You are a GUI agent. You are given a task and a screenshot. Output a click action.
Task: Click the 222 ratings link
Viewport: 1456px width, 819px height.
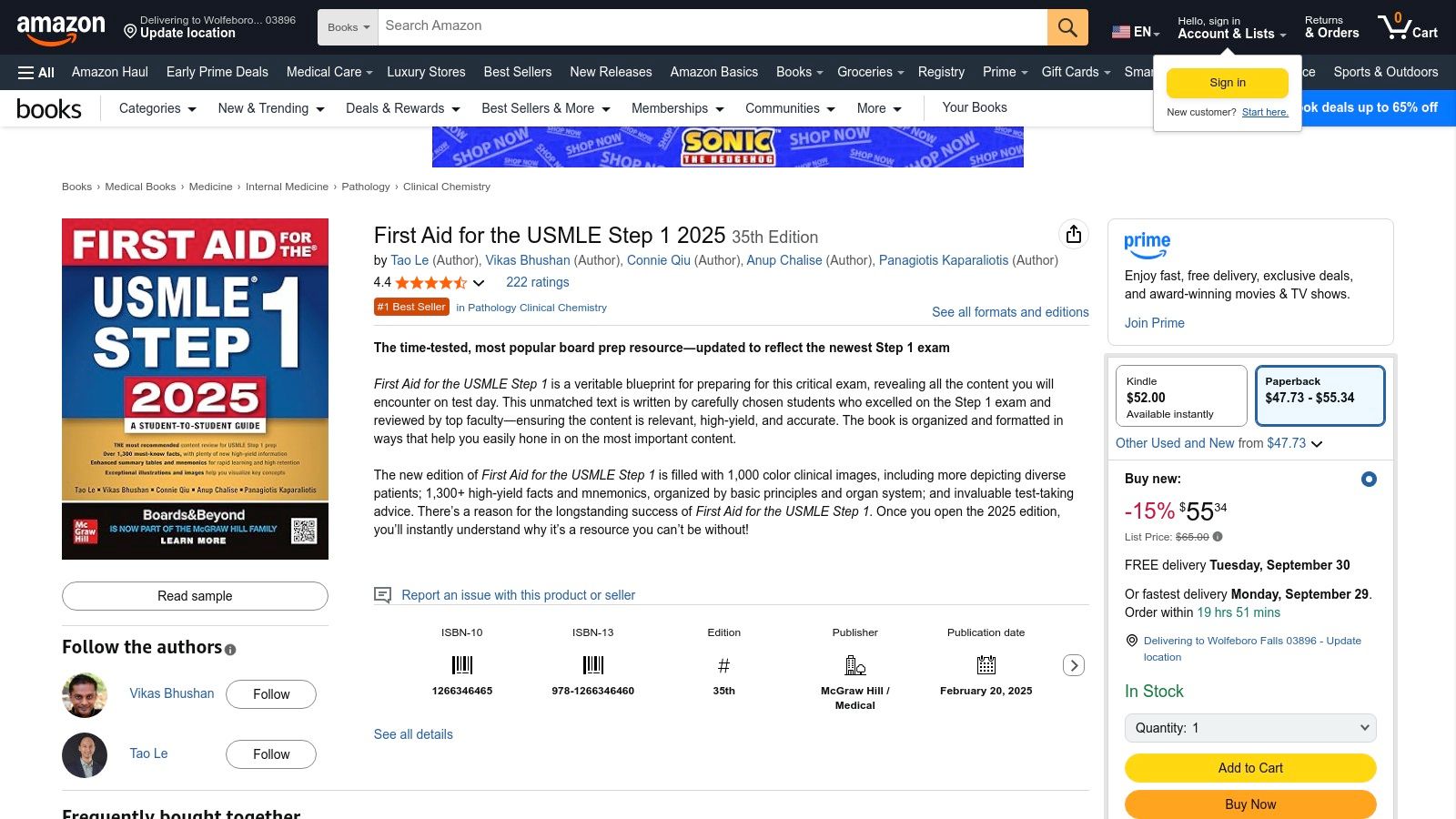538,283
